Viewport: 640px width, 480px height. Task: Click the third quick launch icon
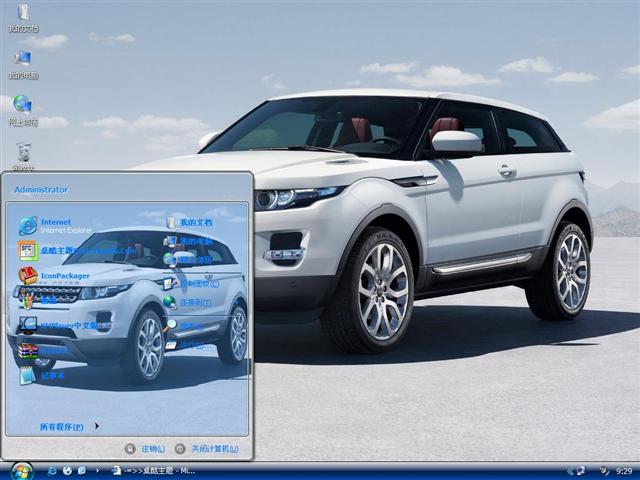82,471
